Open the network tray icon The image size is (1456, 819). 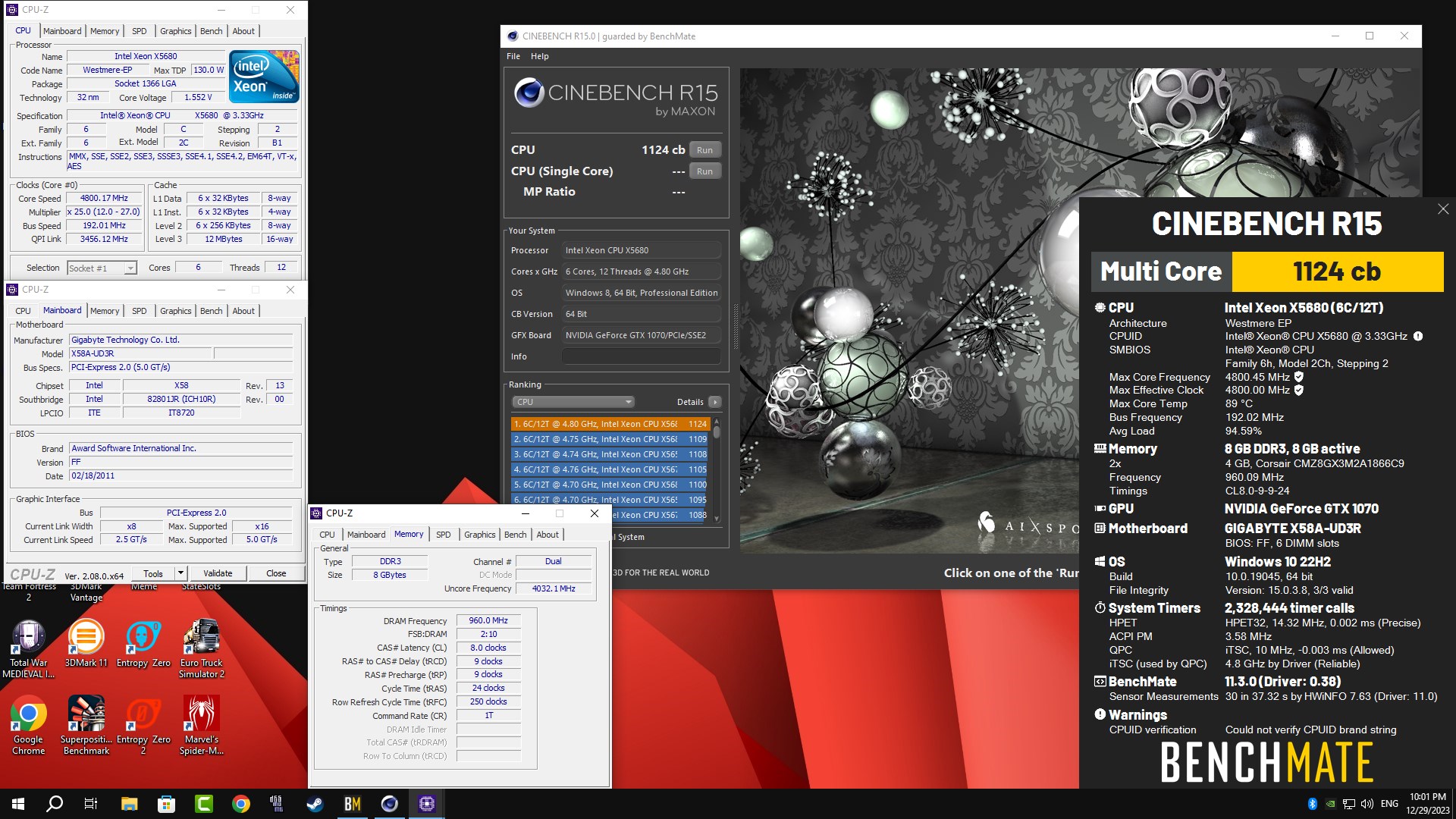[1348, 804]
